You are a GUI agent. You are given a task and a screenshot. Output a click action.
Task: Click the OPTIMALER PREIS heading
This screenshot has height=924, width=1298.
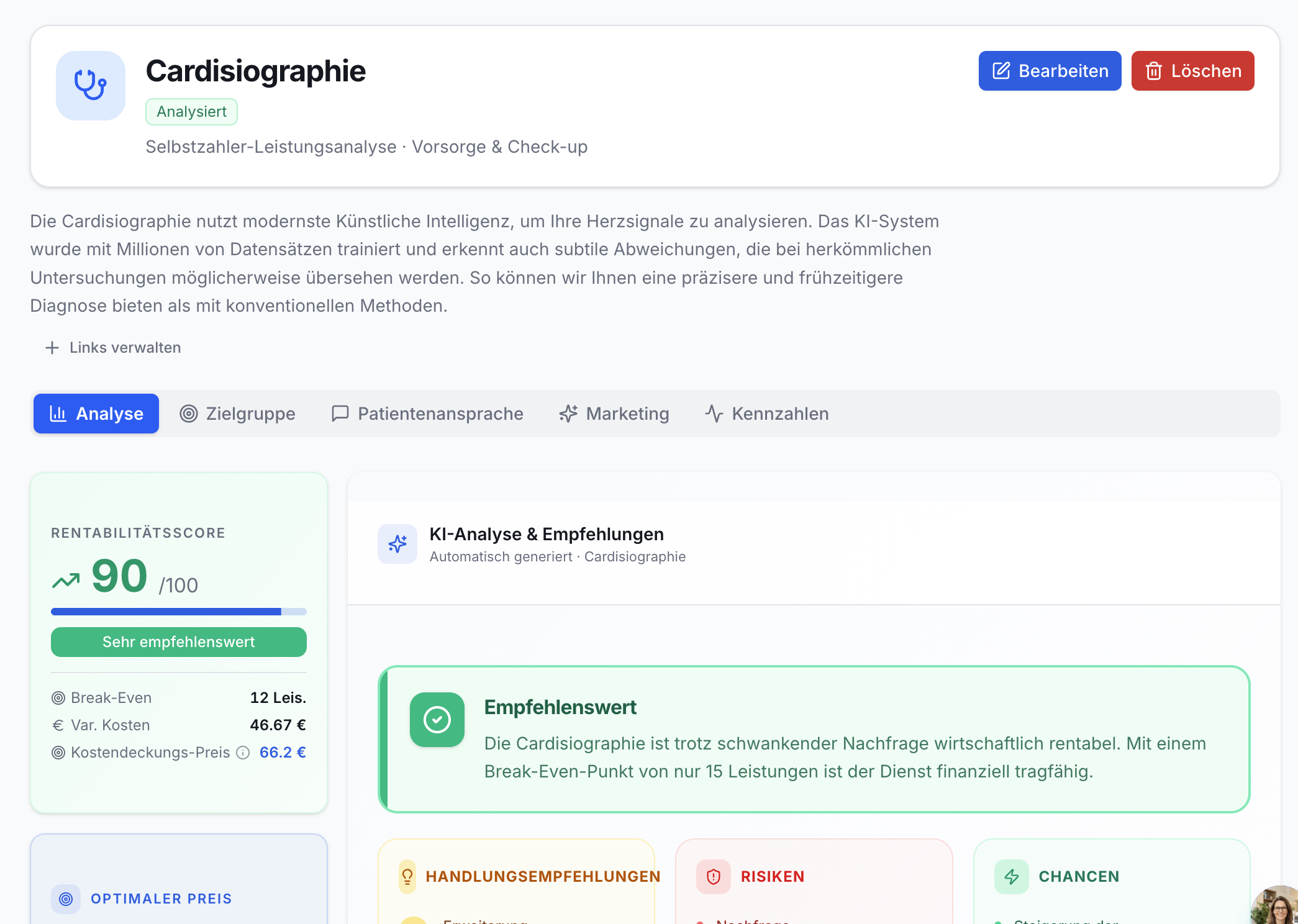point(161,899)
